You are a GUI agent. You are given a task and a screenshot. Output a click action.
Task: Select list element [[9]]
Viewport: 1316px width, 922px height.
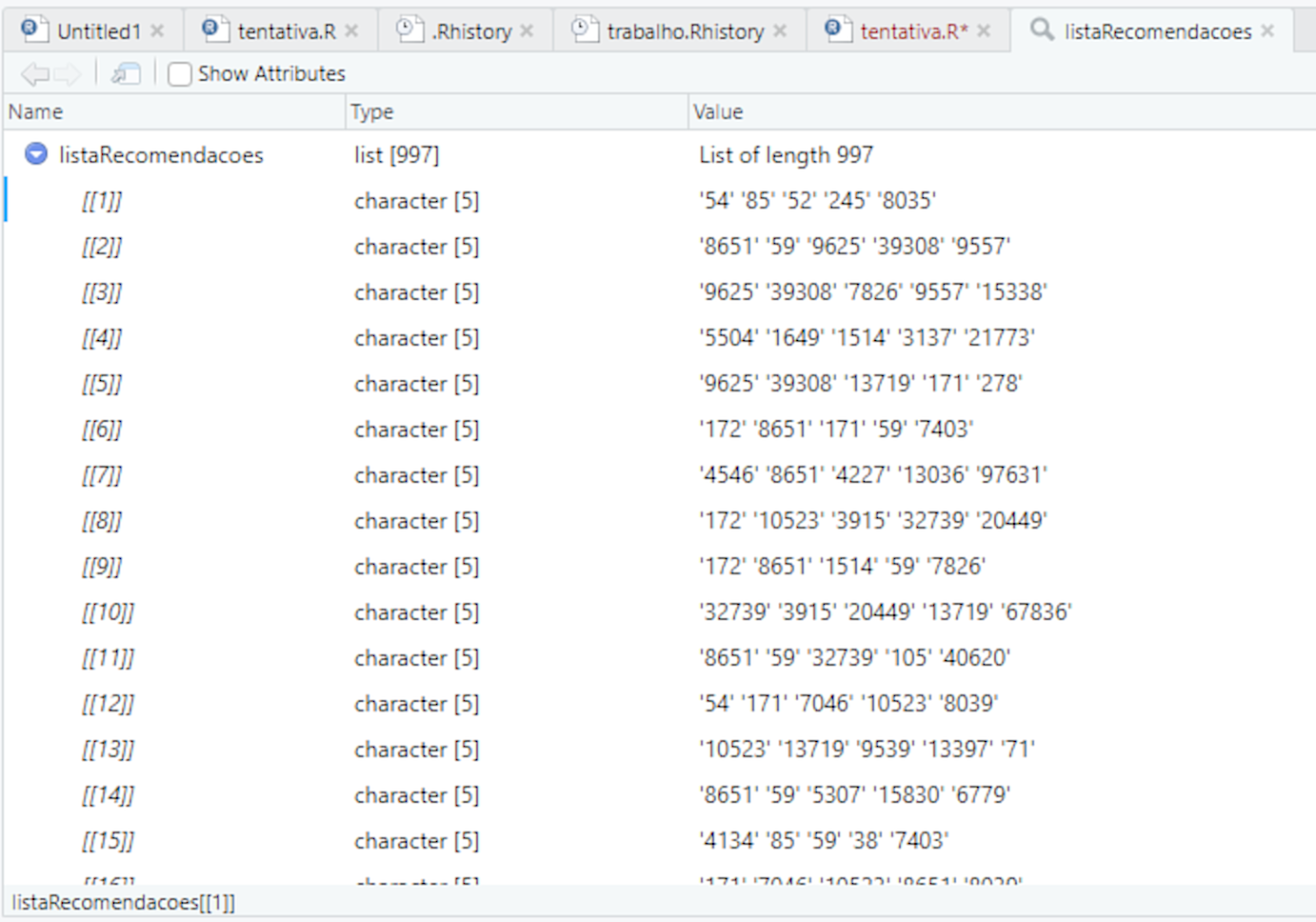click(x=659, y=566)
